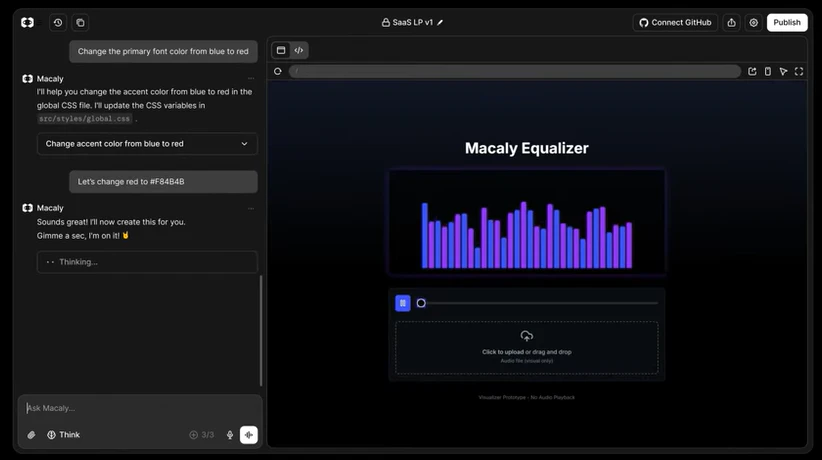Click the preview URL address bar
Image resolution: width=822 pixels, height=460 pixels.
coord(515,71)
